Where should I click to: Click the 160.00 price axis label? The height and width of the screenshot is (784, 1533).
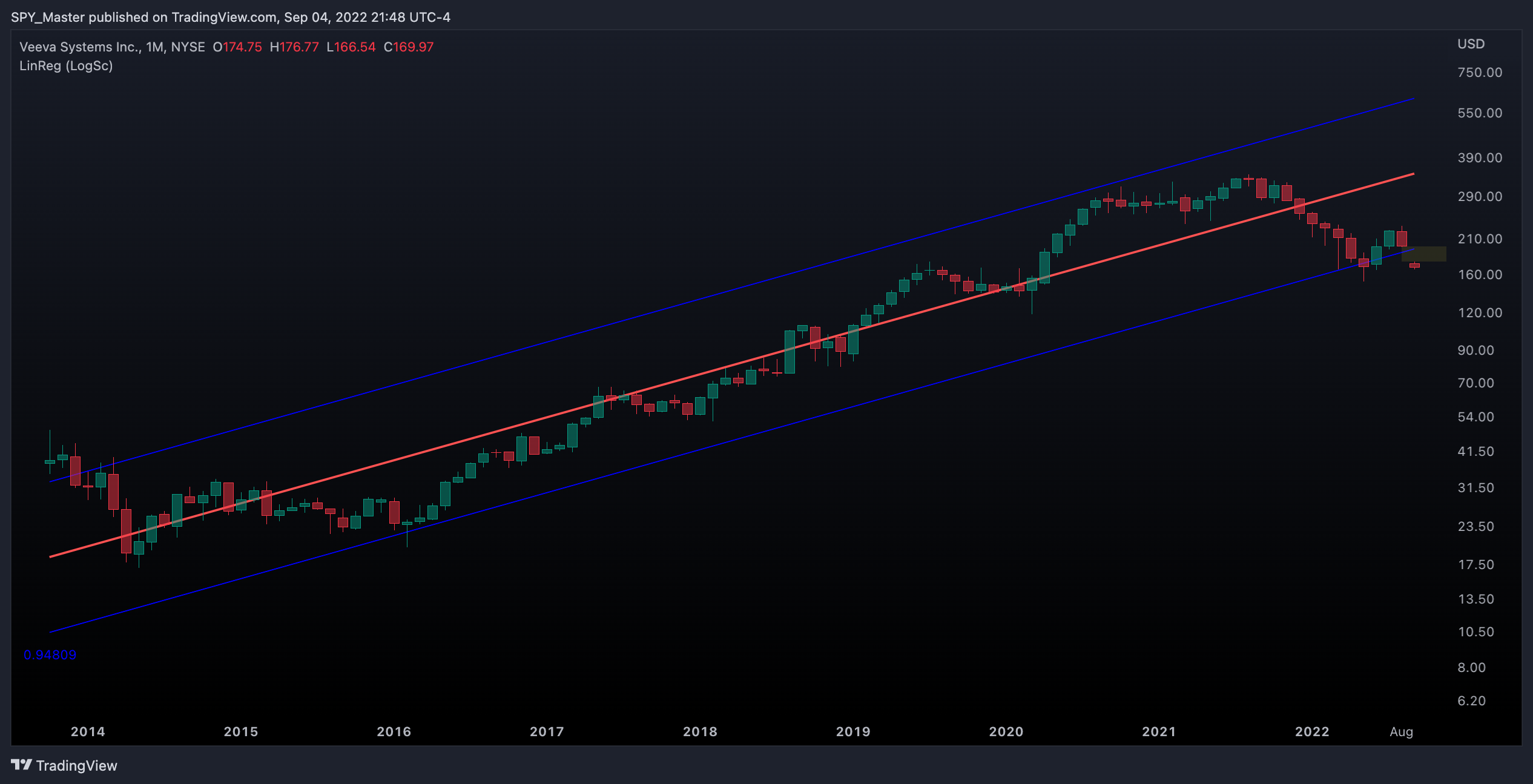point(1480,275)
